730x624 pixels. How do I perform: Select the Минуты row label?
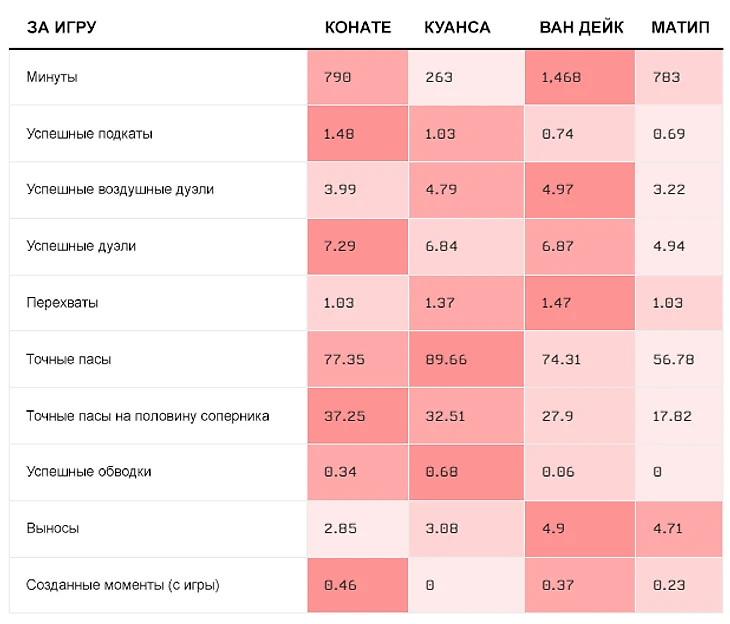[52, 77]
